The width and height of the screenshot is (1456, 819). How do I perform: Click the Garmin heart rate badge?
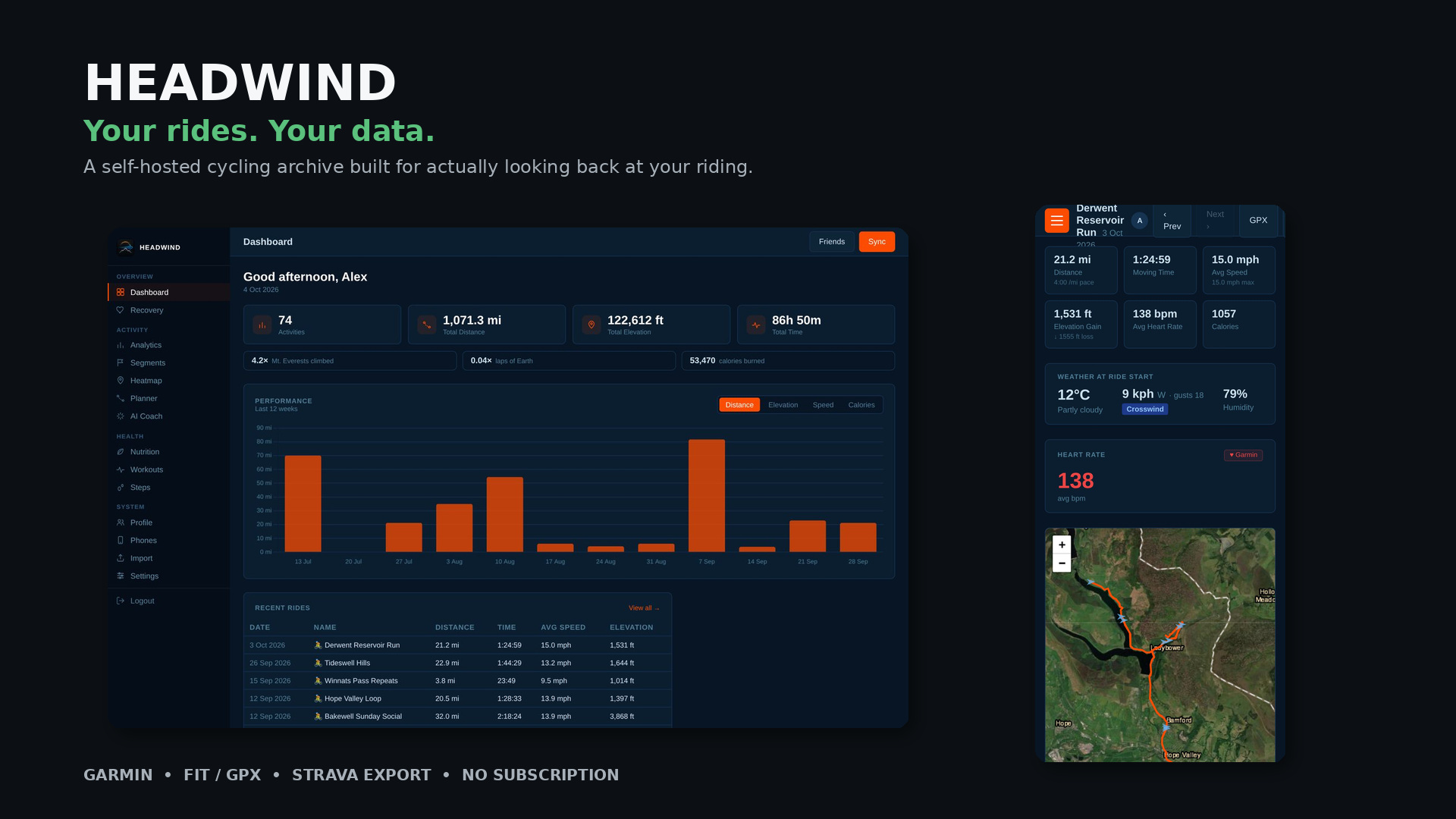[x=1243, y=455]
